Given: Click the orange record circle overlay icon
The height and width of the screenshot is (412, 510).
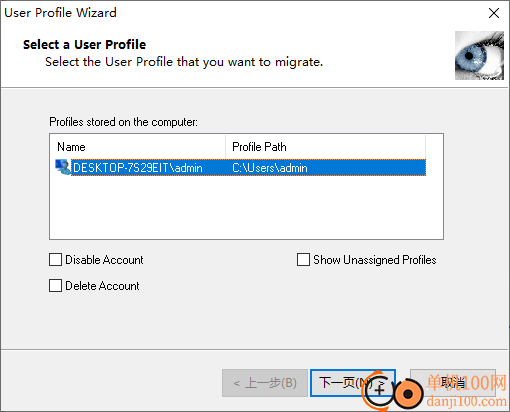Looking at the screenshot, I should coord(408,394).
